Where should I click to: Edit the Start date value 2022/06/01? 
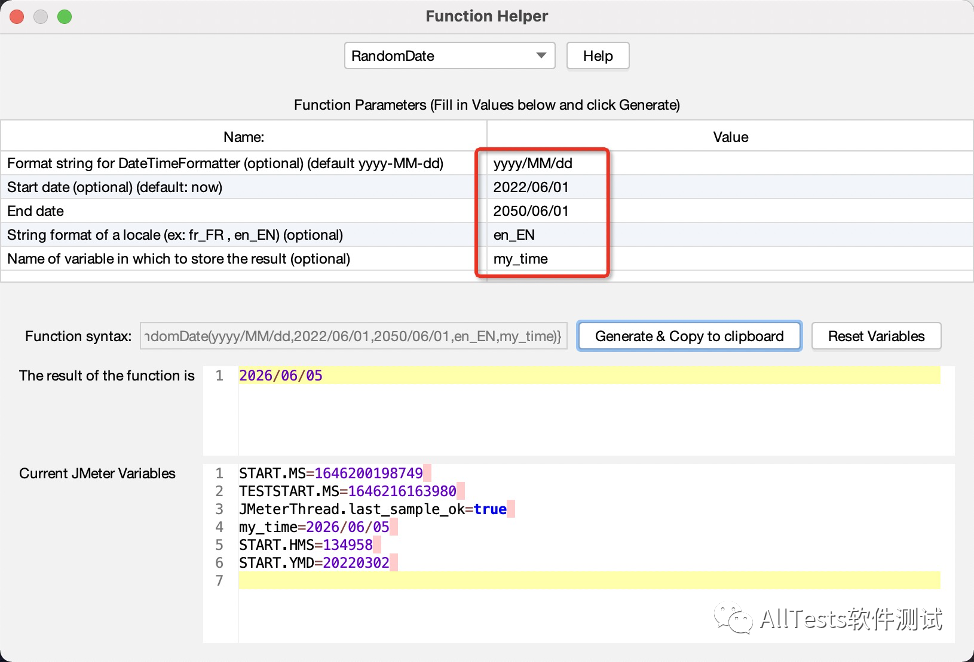pyautogui.click(x=730, y=187)
